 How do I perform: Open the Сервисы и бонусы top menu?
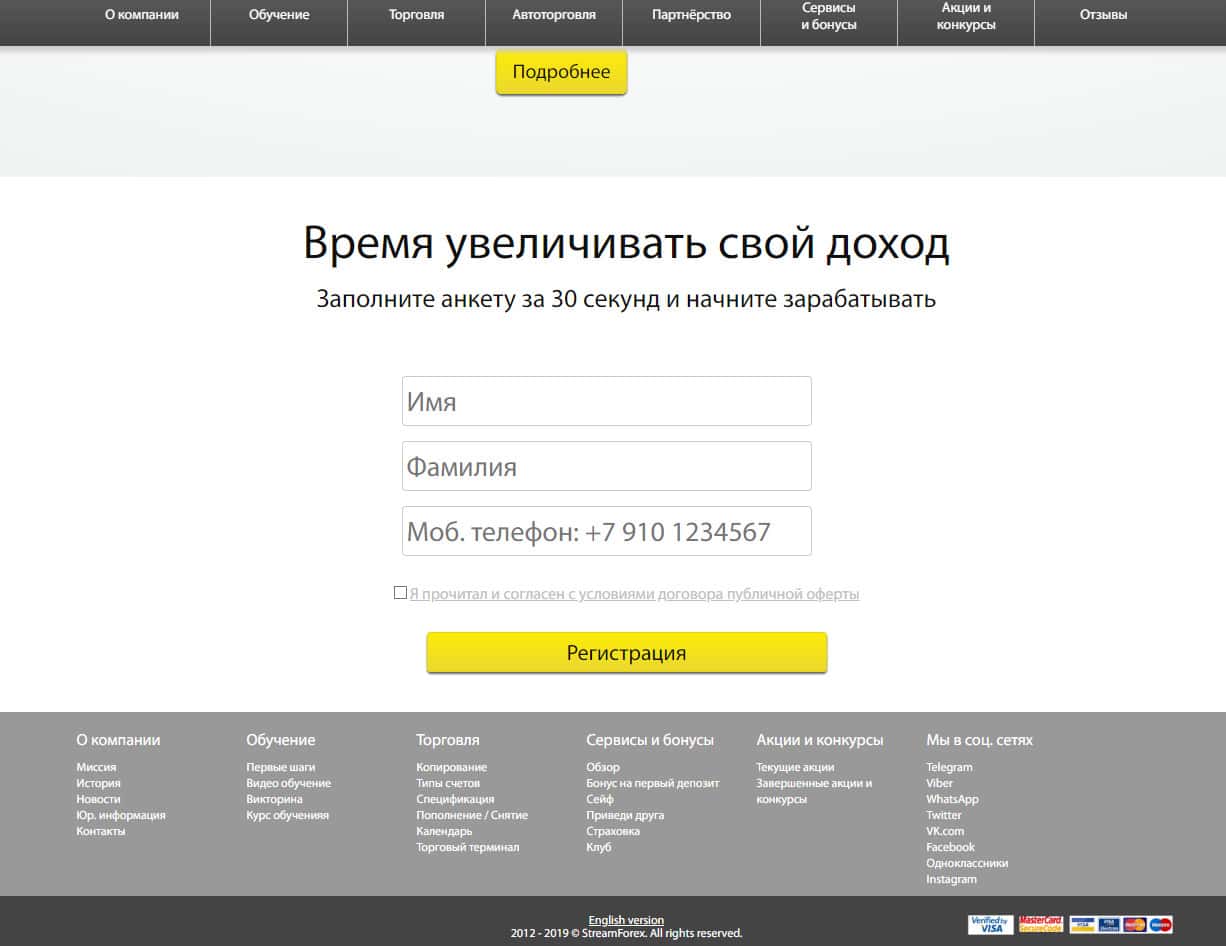828,16
